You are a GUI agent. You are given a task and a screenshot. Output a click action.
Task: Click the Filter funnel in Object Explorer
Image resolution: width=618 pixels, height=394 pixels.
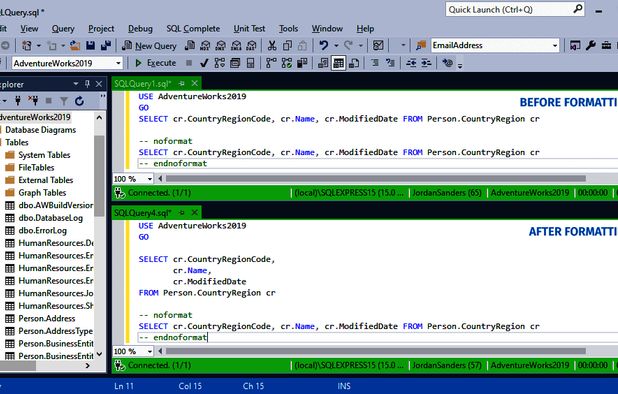(64, 102)
